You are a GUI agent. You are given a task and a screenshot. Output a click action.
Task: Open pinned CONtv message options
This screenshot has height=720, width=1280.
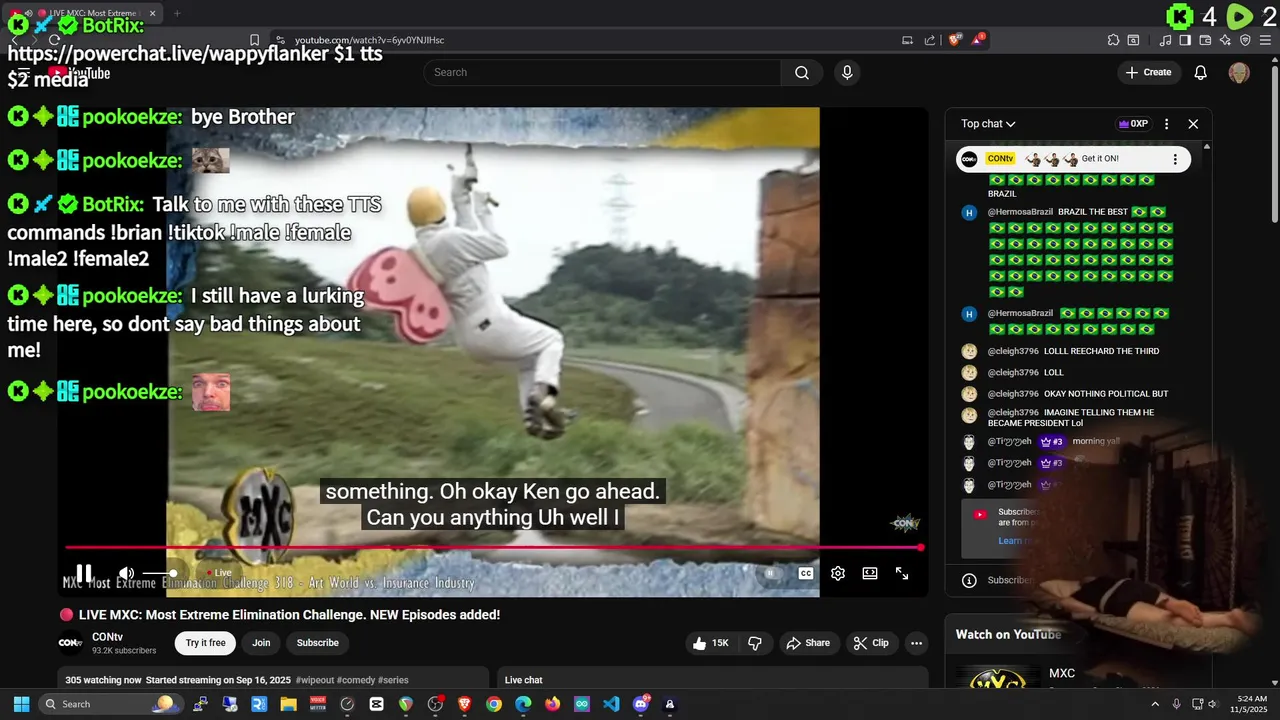tap(1175, 159)
